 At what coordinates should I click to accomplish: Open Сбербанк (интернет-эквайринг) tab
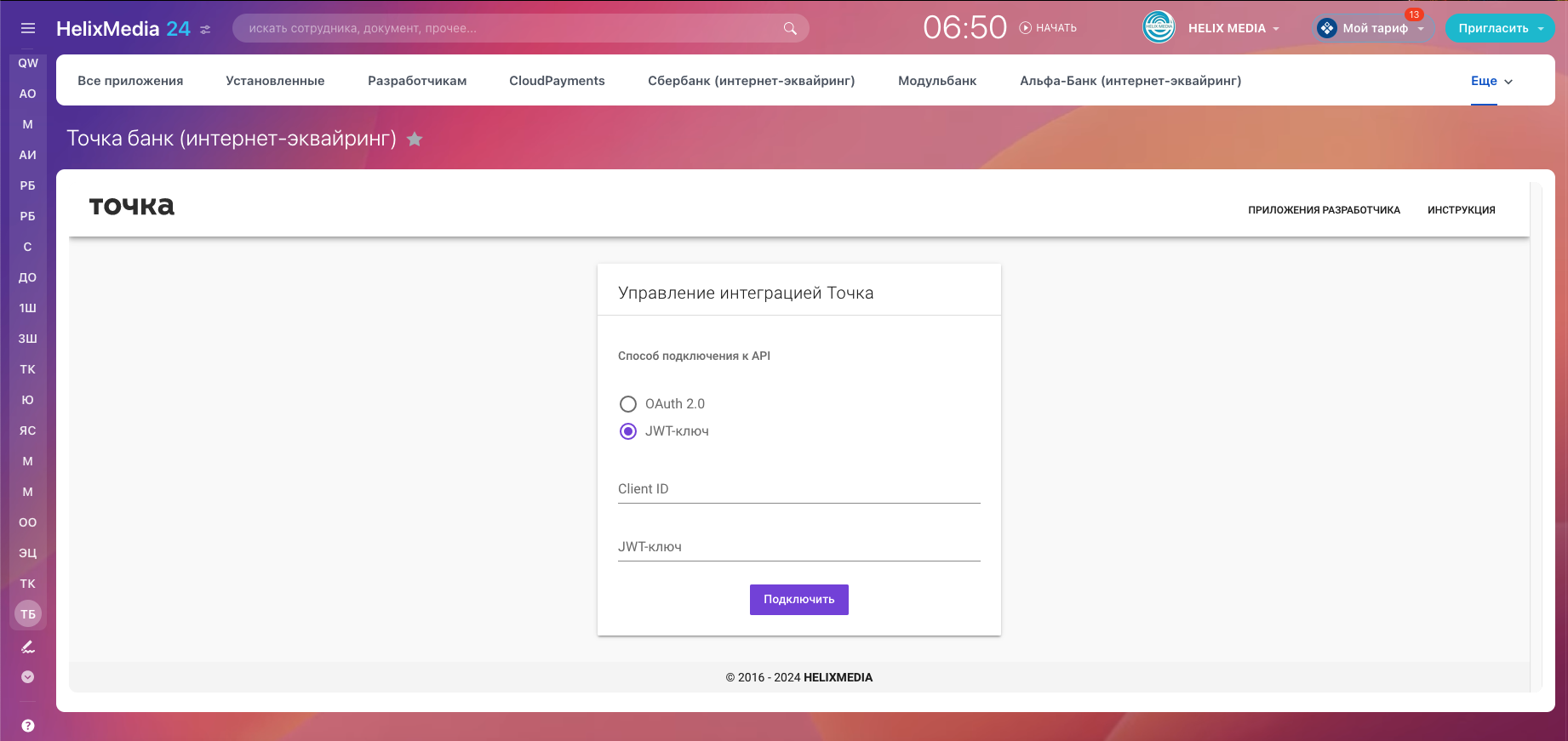point(752,81)
